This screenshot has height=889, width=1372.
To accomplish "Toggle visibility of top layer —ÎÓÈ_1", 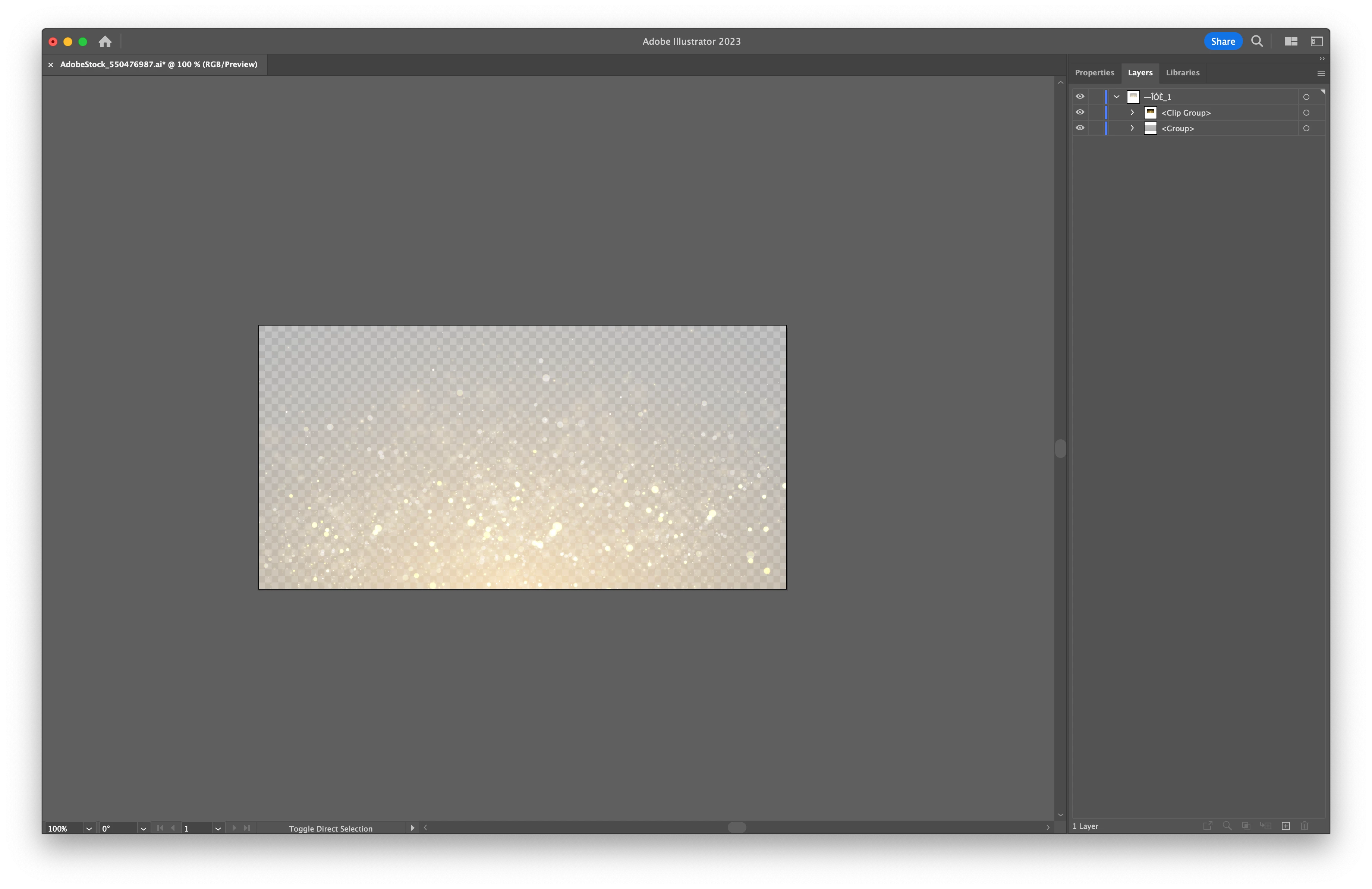I will point(1080,96).
